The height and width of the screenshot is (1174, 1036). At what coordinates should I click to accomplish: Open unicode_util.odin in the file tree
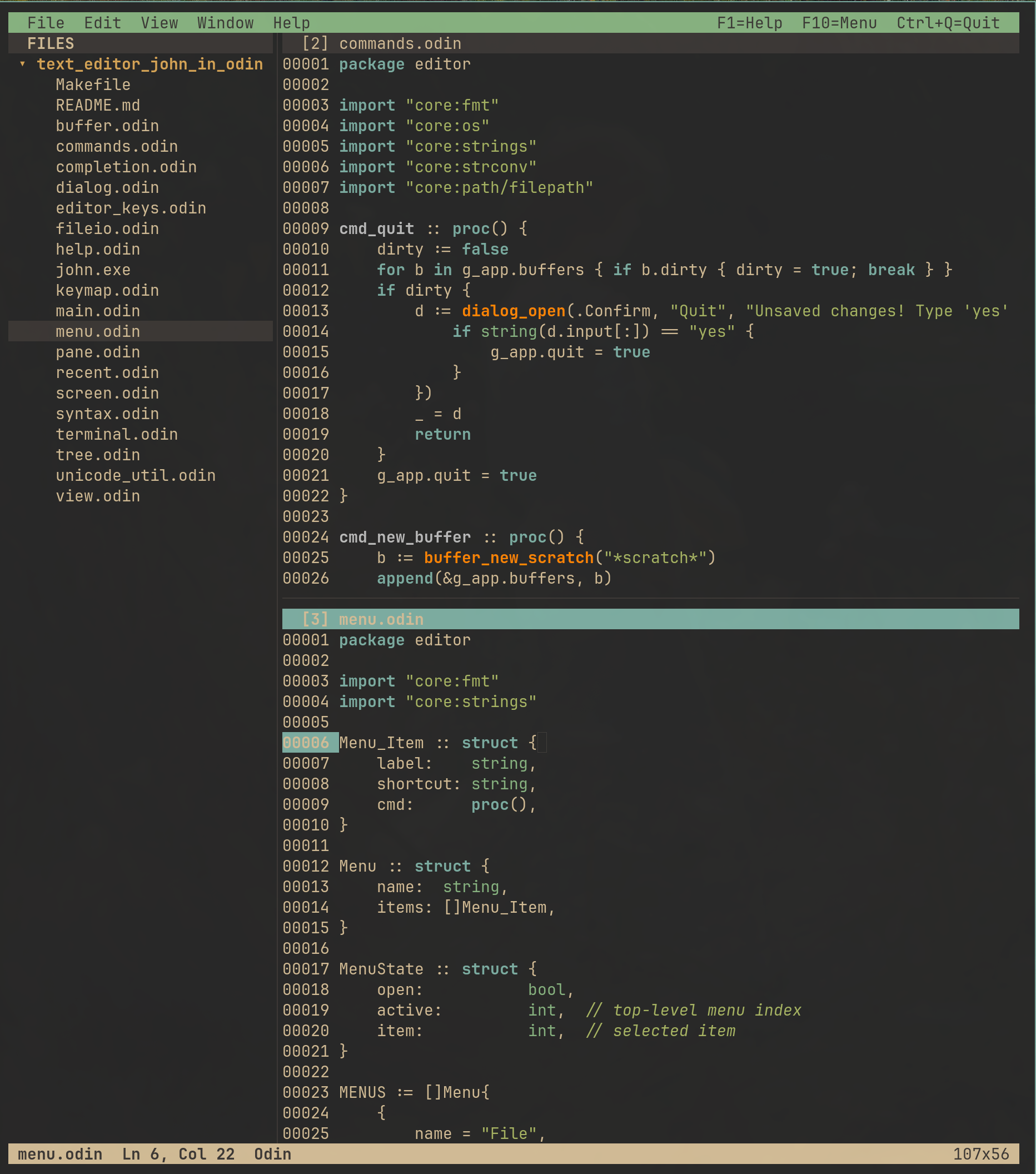point(136,476)
